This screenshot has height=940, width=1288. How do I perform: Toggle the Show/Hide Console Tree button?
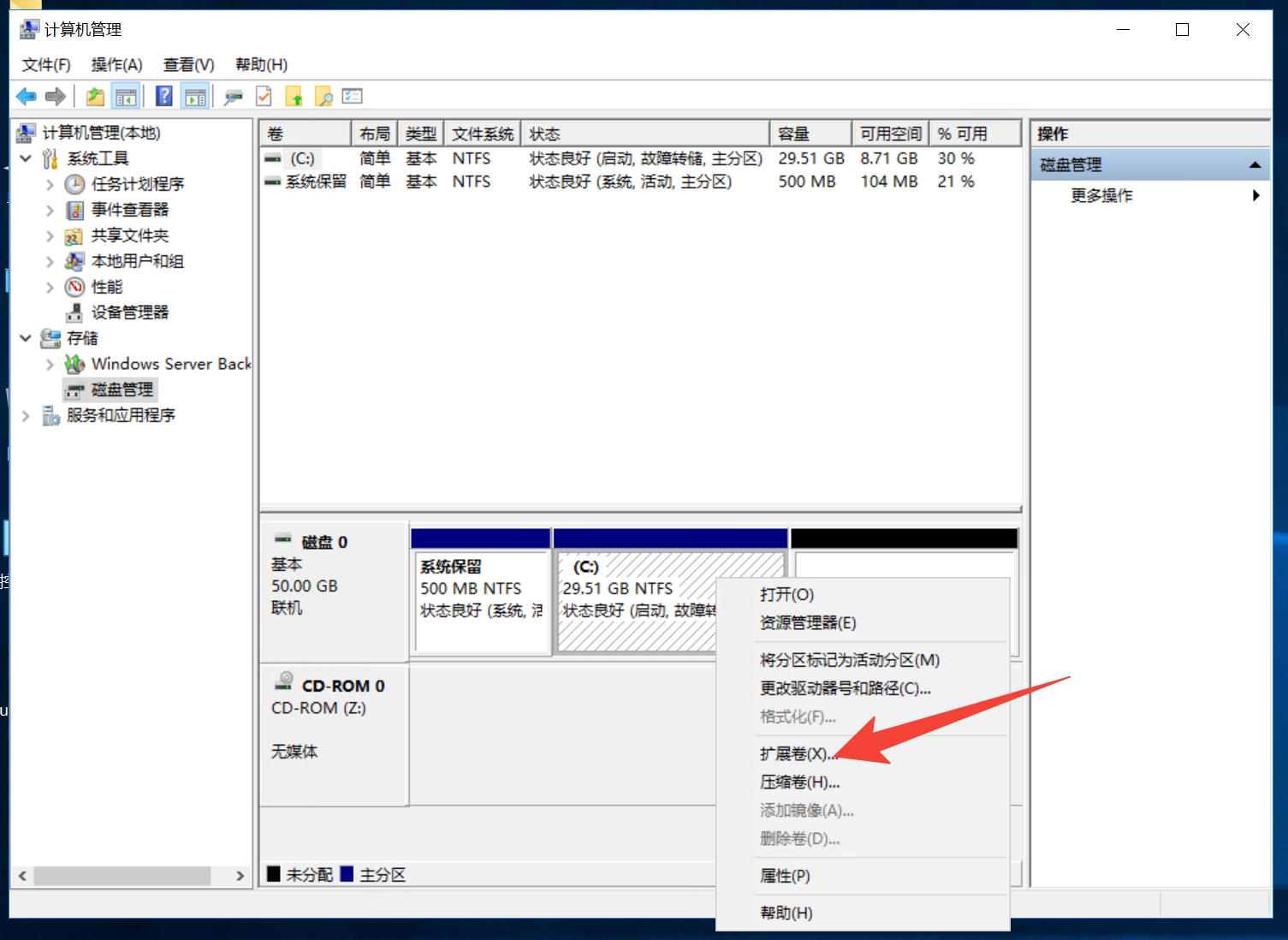click(126, 97)
